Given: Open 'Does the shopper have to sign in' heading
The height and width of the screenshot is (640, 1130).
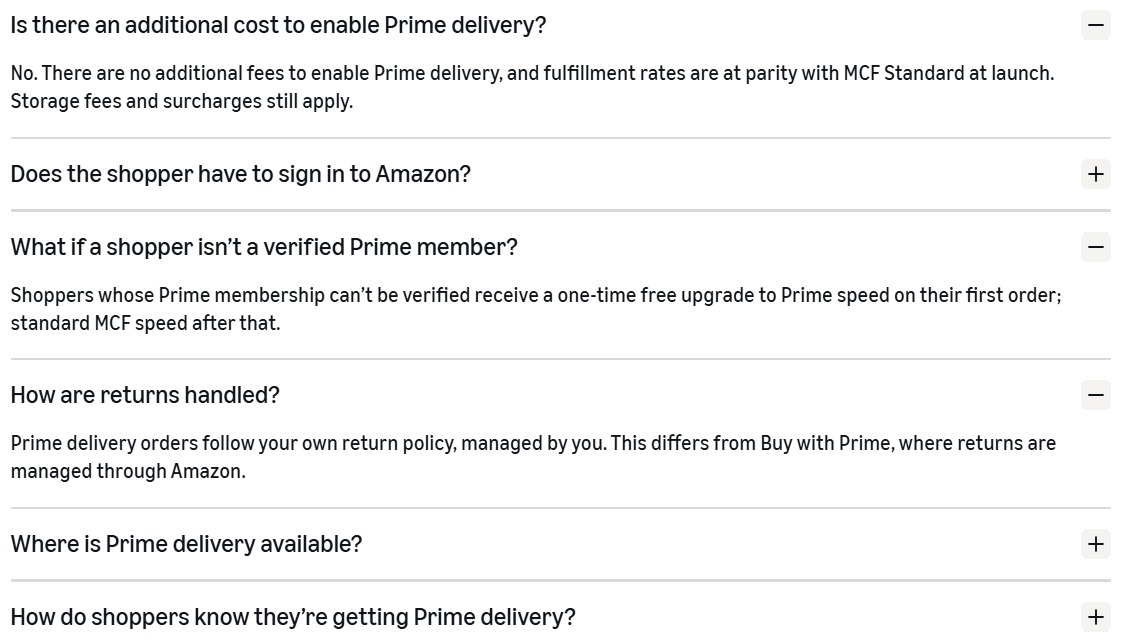Looking at the screenshot, I should [241, 174].
